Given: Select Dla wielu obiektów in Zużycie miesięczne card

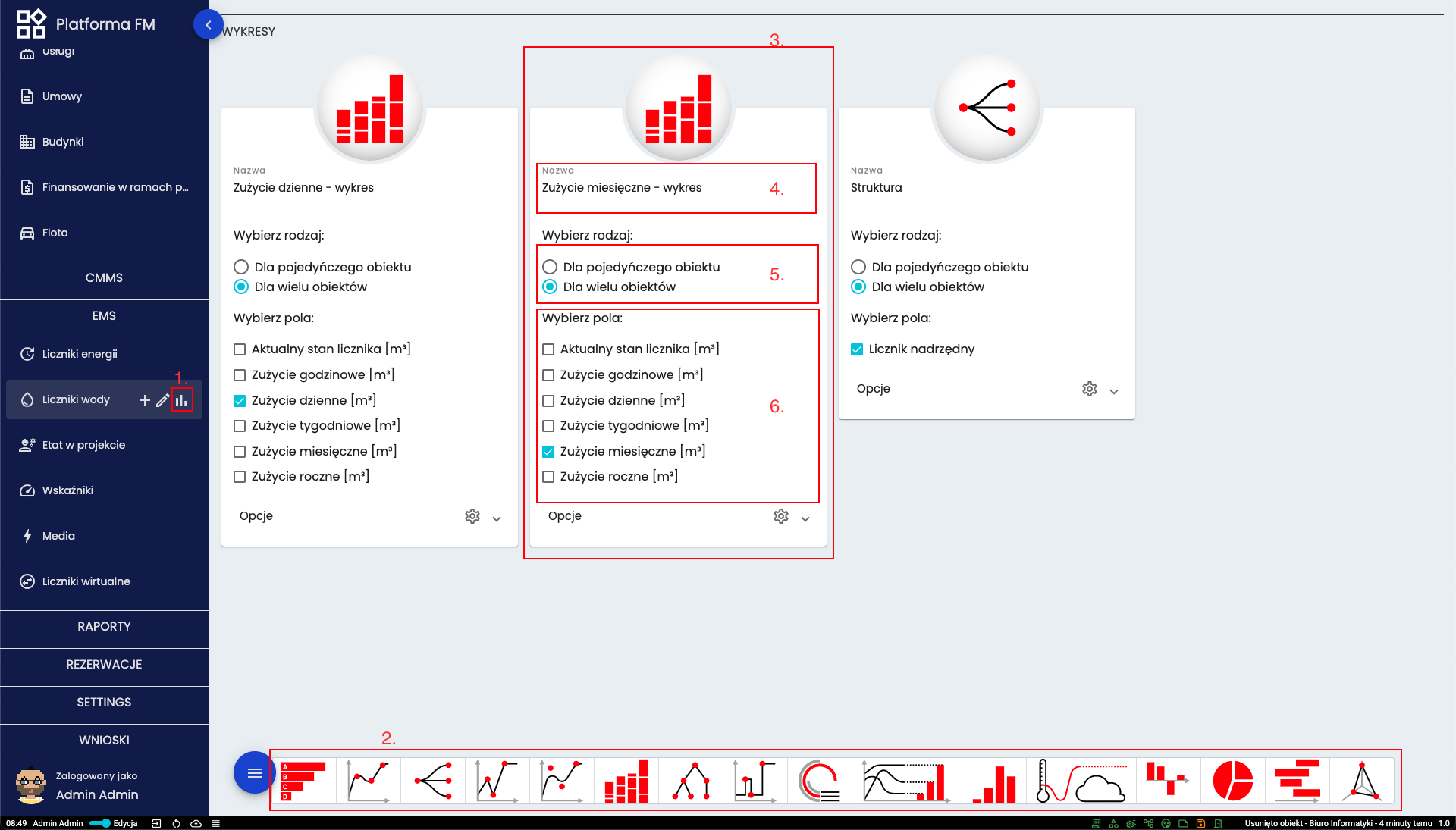Looking at the screenshot, I should pyautogui.click(x=550, y=287).
